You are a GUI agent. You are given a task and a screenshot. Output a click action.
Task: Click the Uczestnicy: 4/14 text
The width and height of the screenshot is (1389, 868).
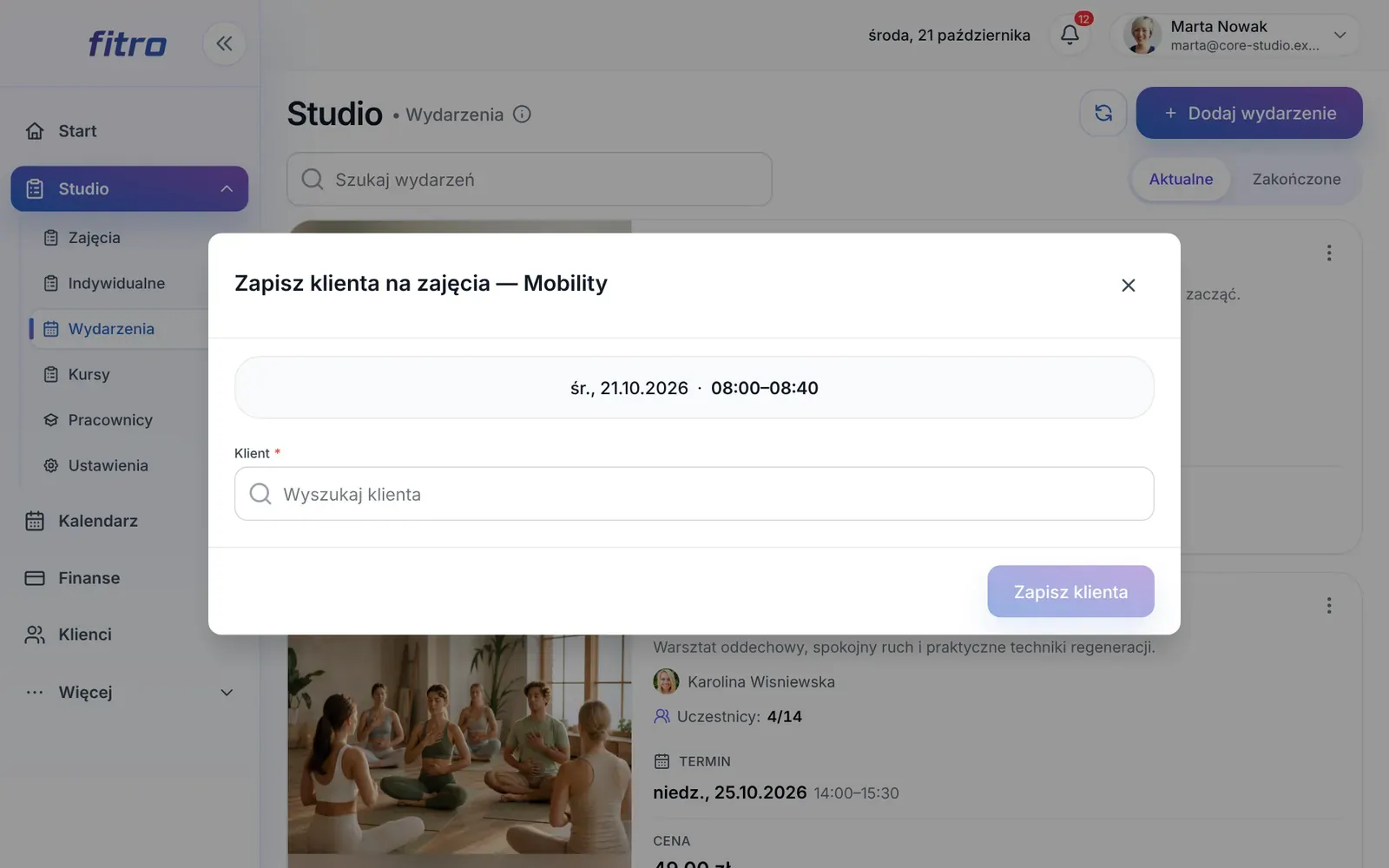pos(739,716)
